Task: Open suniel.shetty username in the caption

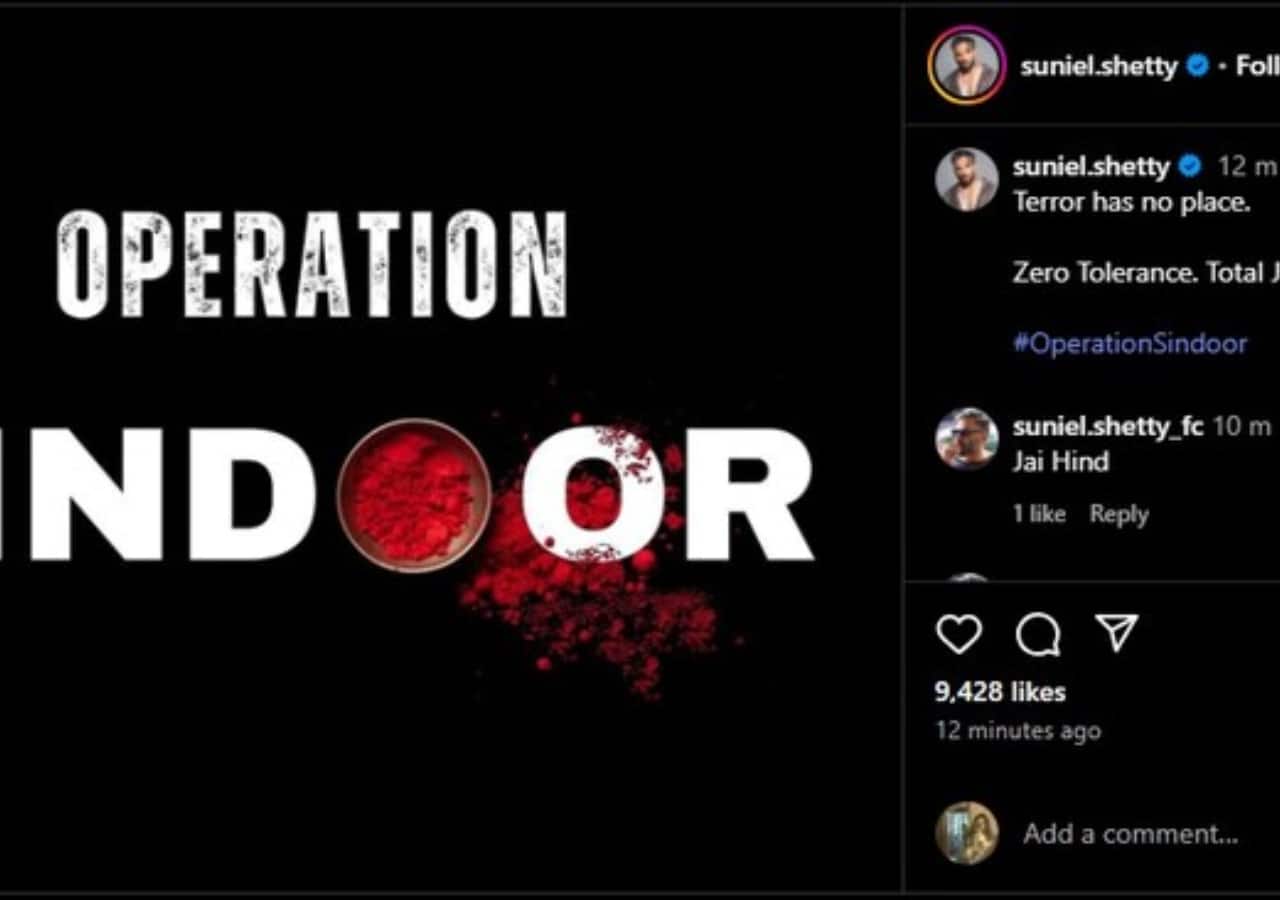Action: 1091,166
